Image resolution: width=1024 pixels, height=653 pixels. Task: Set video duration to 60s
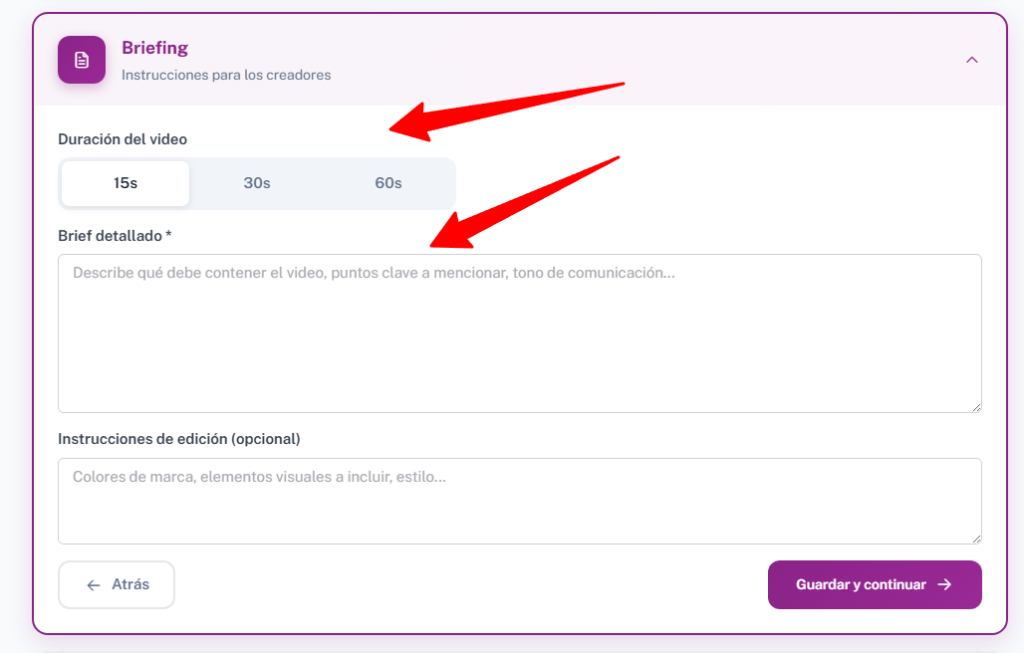pos(388,184)
